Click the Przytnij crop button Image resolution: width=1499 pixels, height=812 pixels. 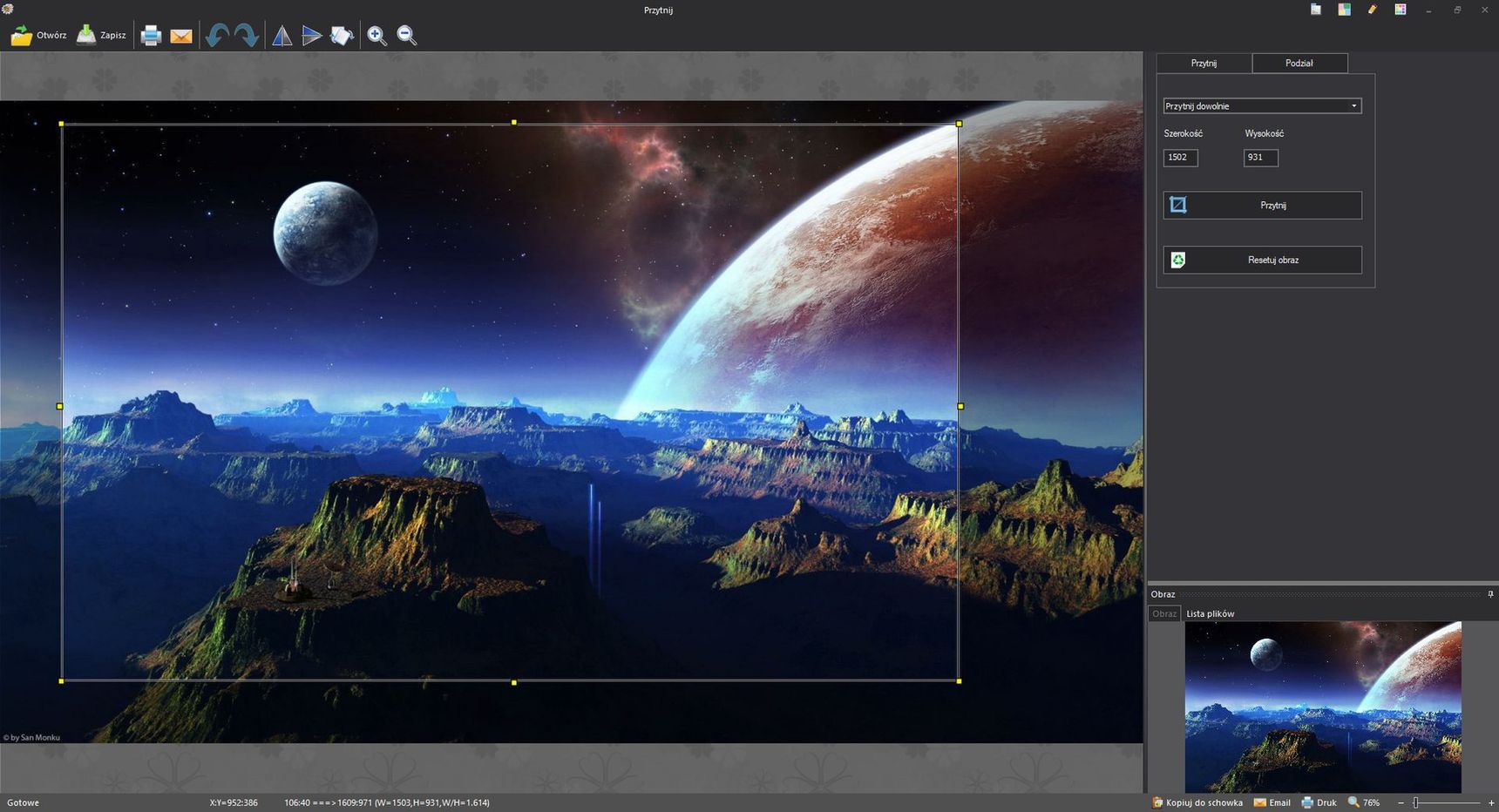click(x=1262, y=206)
